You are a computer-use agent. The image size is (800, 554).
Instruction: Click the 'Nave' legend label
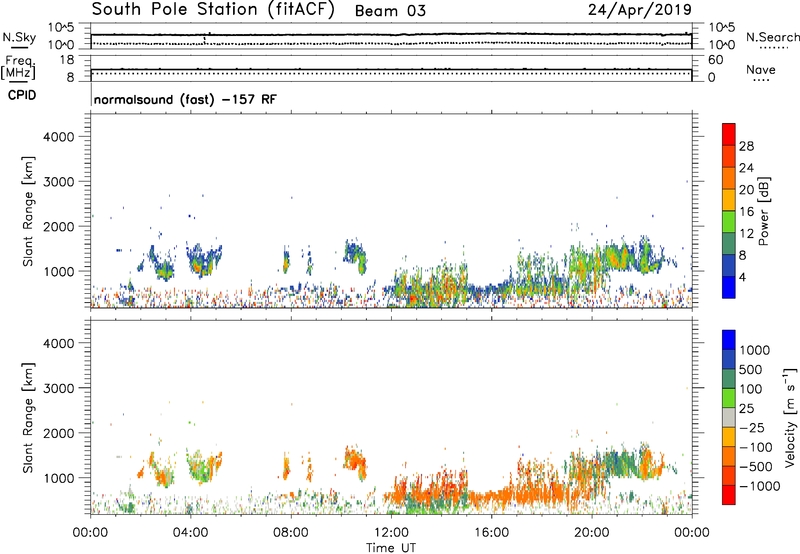761,70
